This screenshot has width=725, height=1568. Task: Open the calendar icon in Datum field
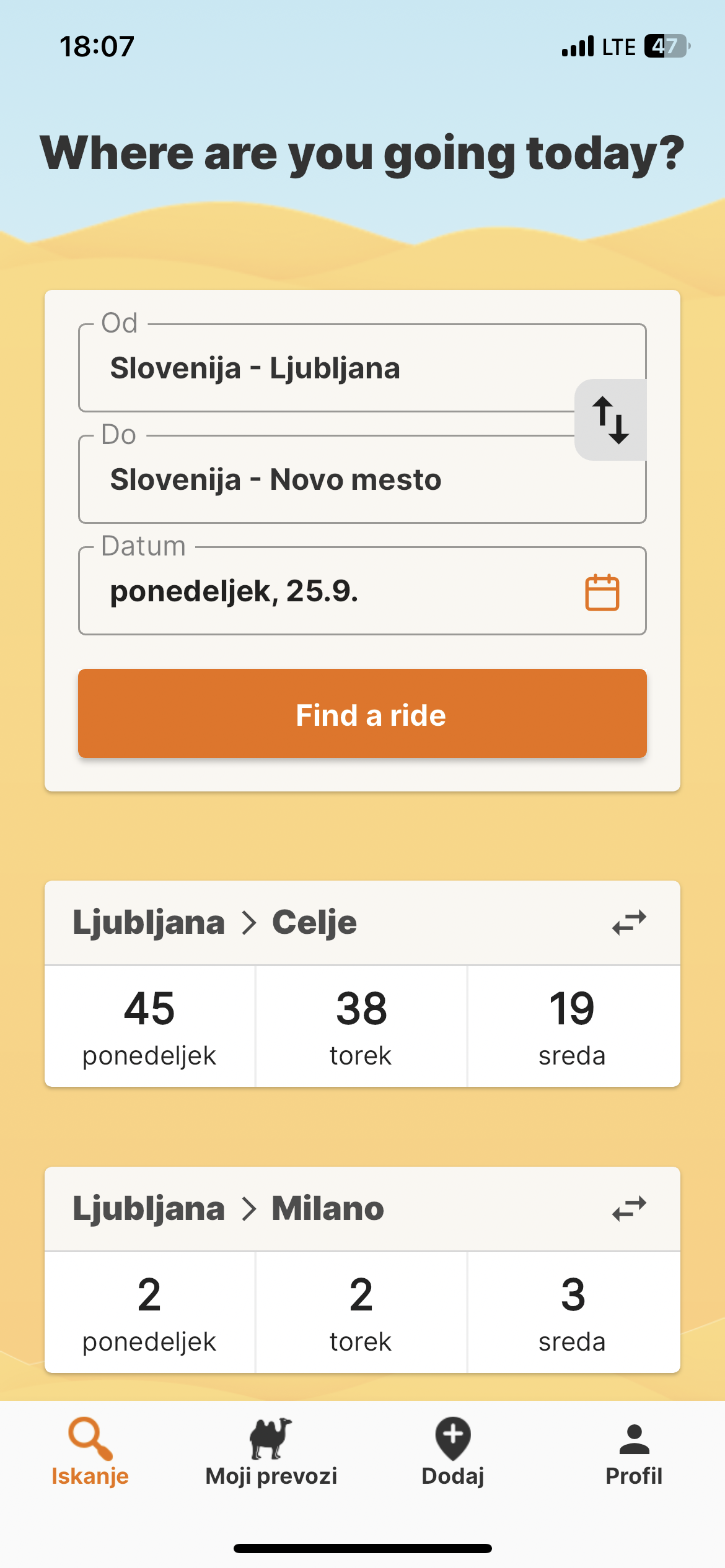[602, 592]
